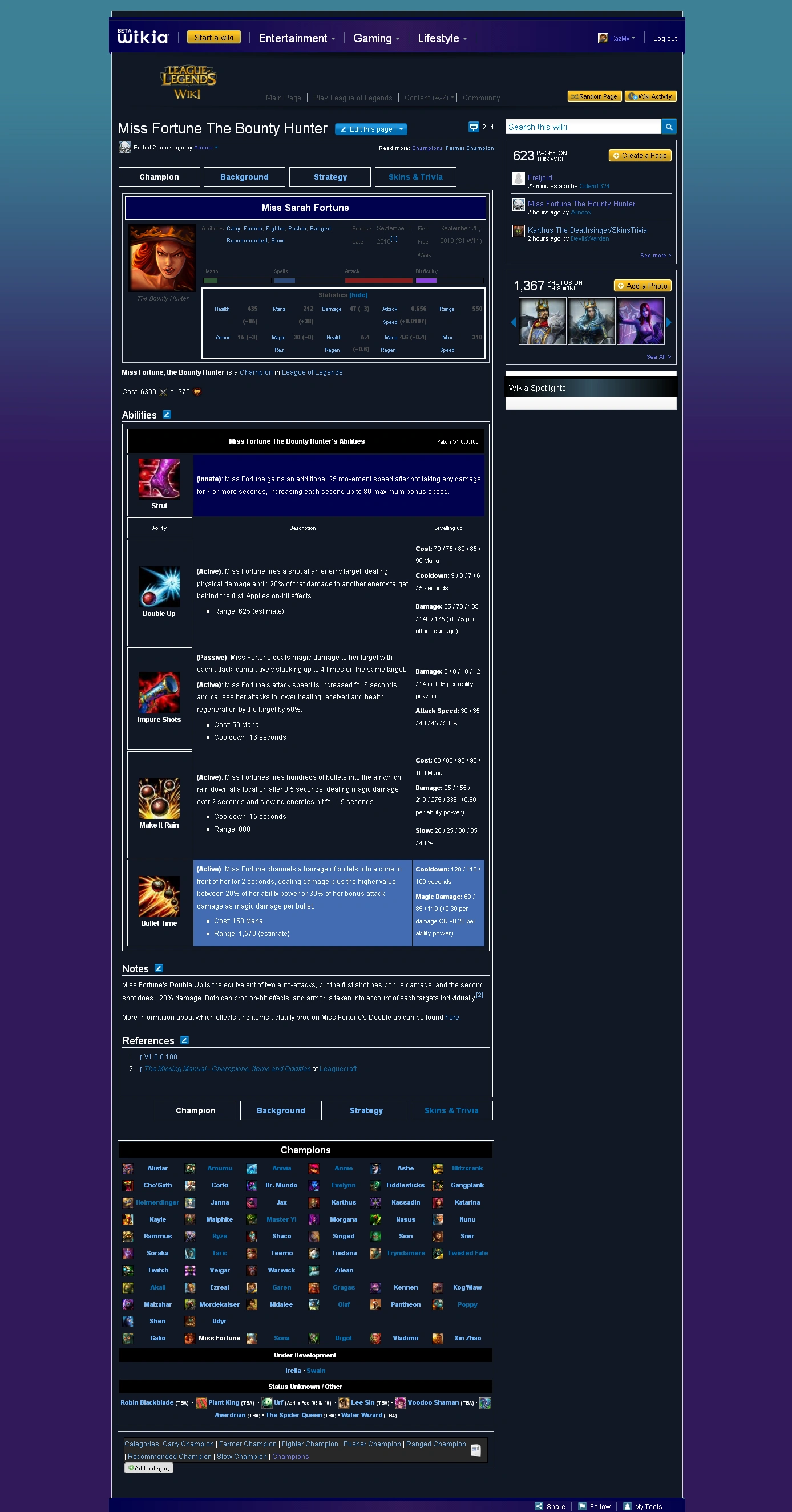Image resolution: width=792 pixels, height=1512 pixels.
Task: Click the Wikia logo
Action: (x=143, y=37)
